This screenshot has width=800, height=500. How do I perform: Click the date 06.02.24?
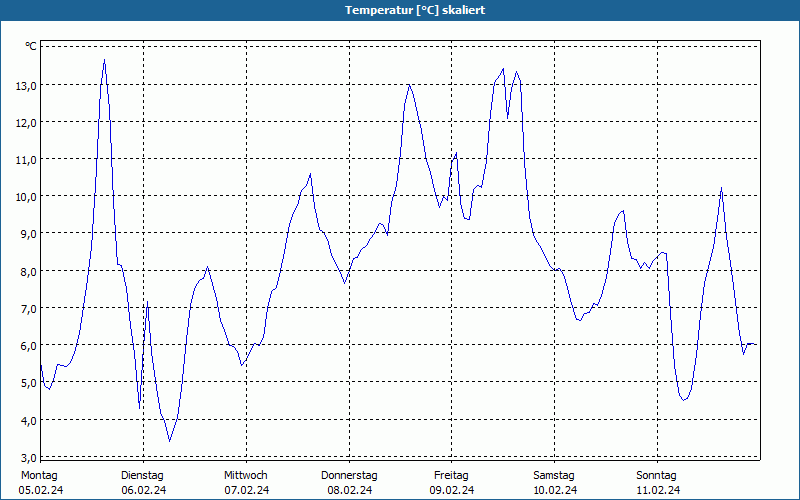point(144,490)
